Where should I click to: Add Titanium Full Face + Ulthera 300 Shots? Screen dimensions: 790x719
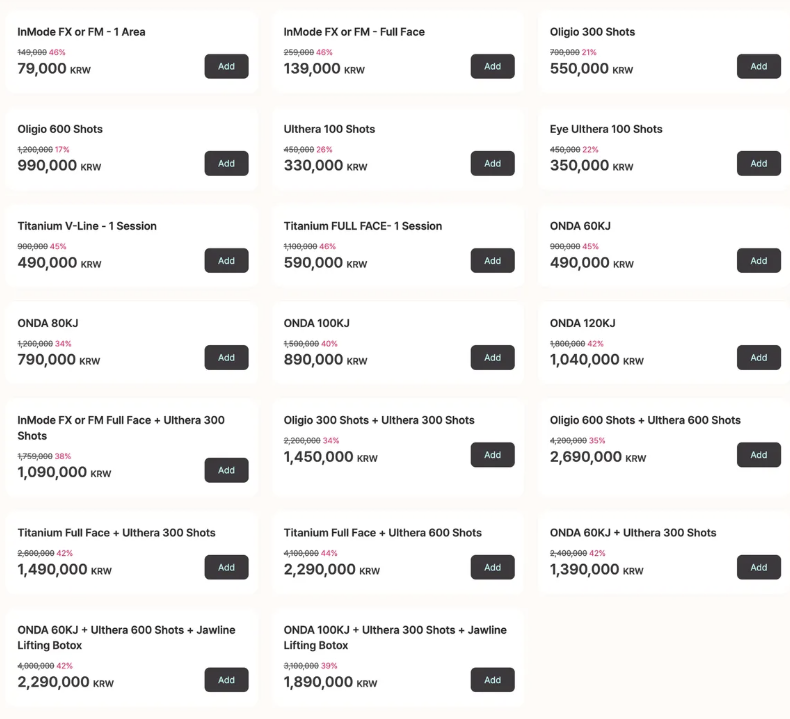pos(226,567)
